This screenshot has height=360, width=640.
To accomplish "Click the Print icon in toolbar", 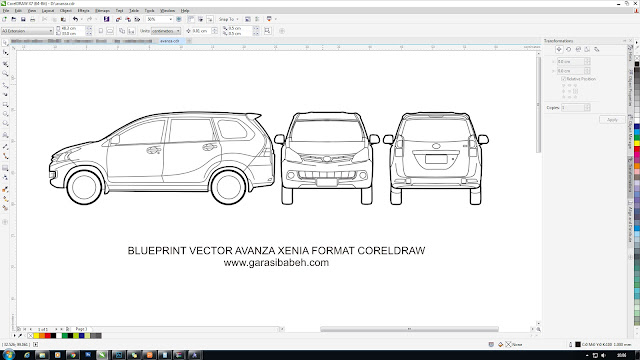I will tap(33, 19).
